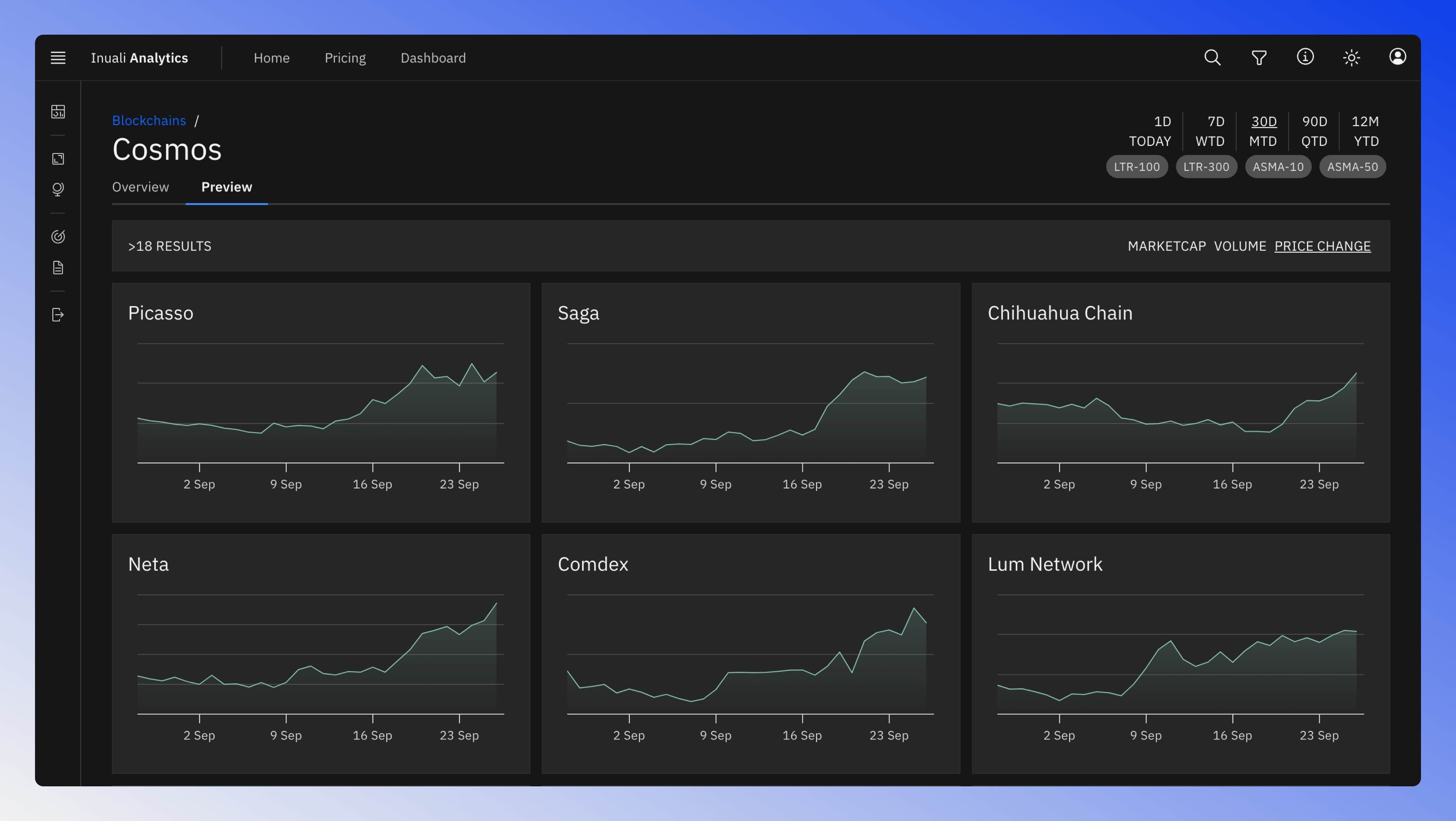Go to Inuali Analytics brand logo
This screenshot has width=1456, height=821.
[139, 58]
